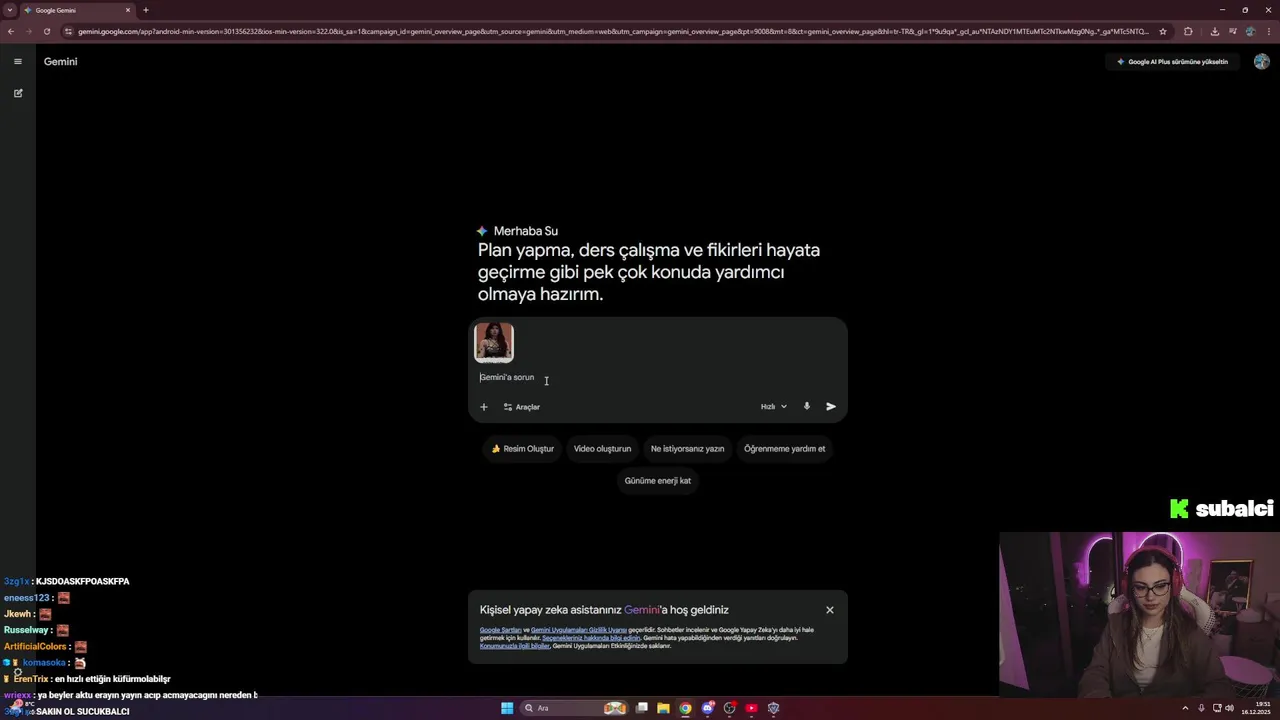Click the browser forward arrow
Screen dimensions: 1280x720
point(29,31)
